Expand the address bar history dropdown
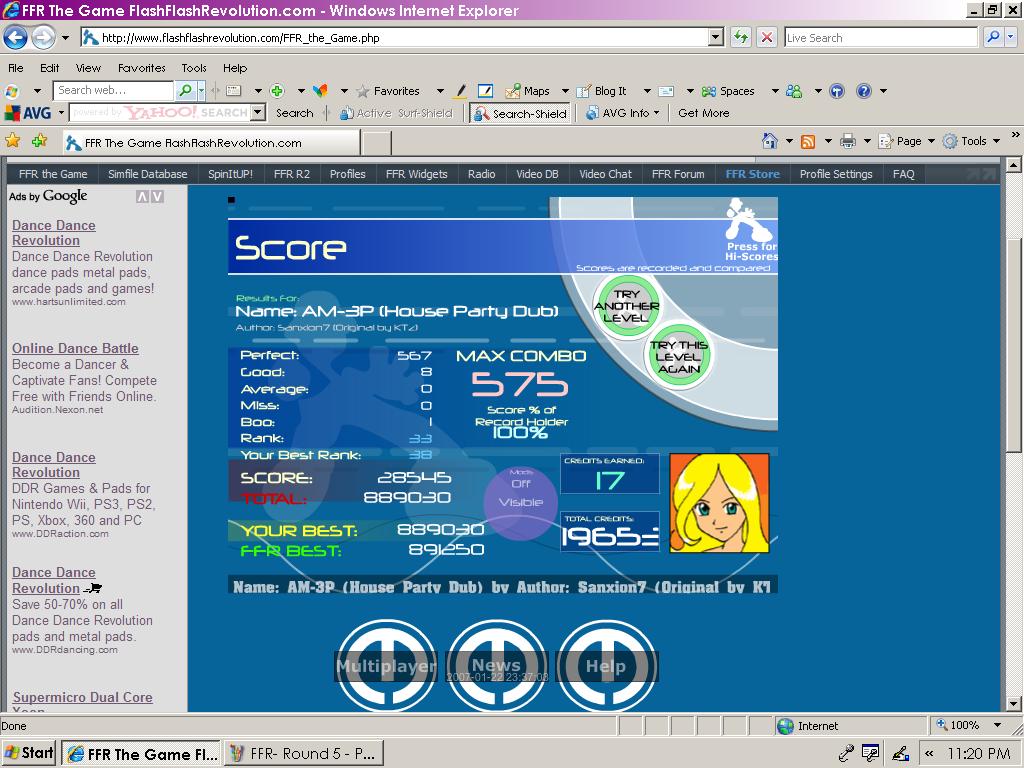 click(716, 37)
